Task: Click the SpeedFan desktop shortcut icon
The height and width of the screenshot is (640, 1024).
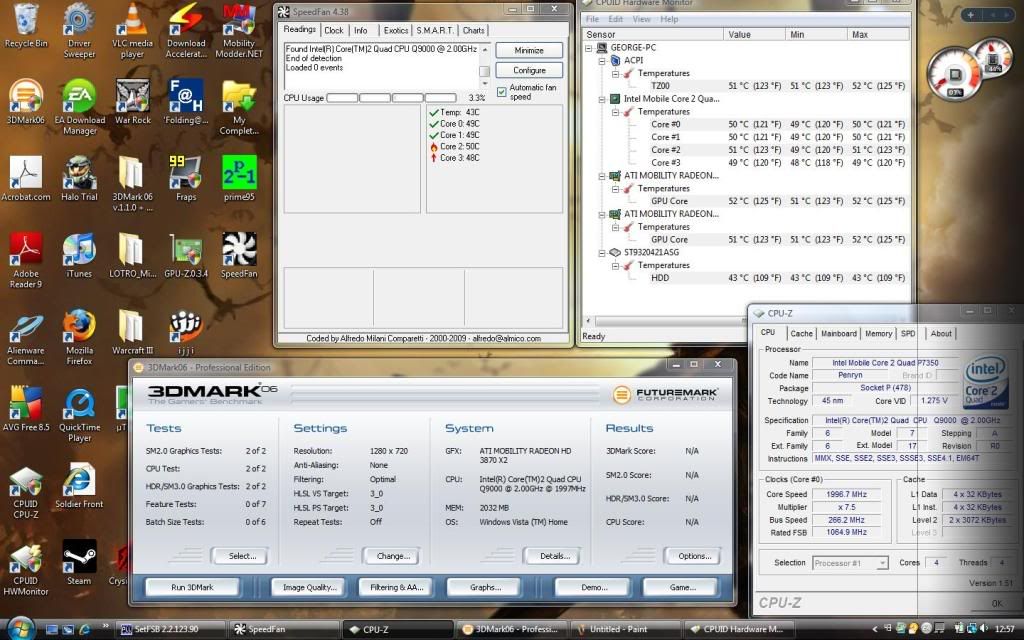Action: (239, 255)
